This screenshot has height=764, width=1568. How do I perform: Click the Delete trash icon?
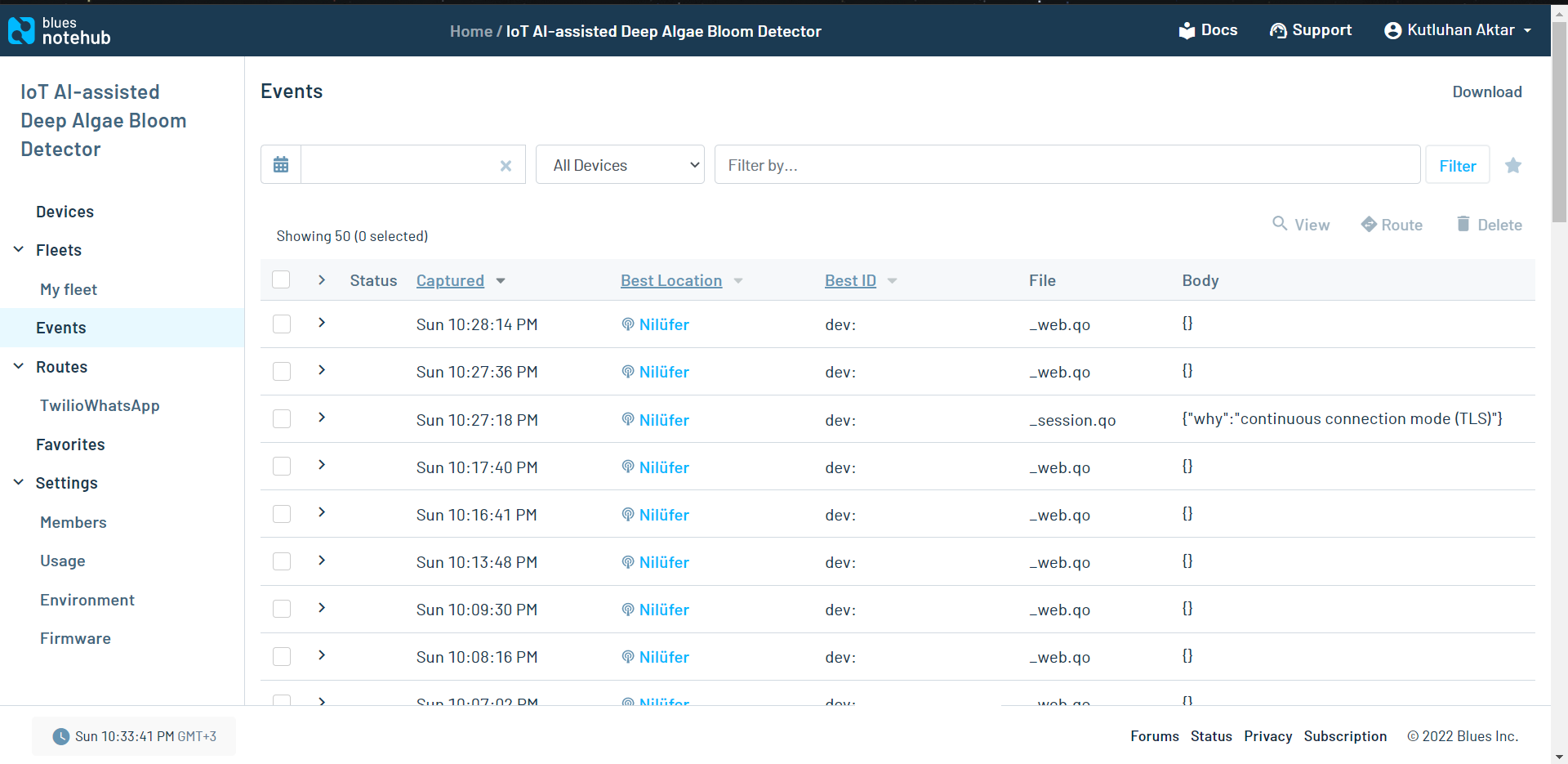point(1463,224)
